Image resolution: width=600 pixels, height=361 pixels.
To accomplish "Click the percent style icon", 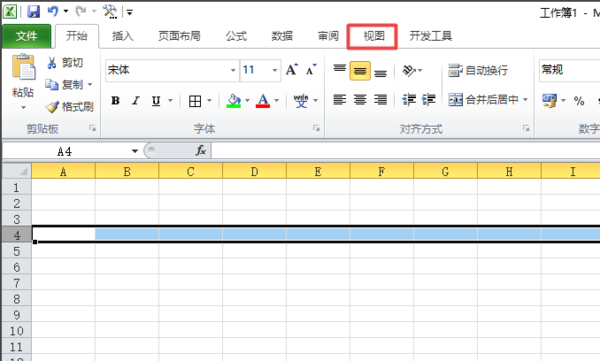I will click(x=579, y=101).
